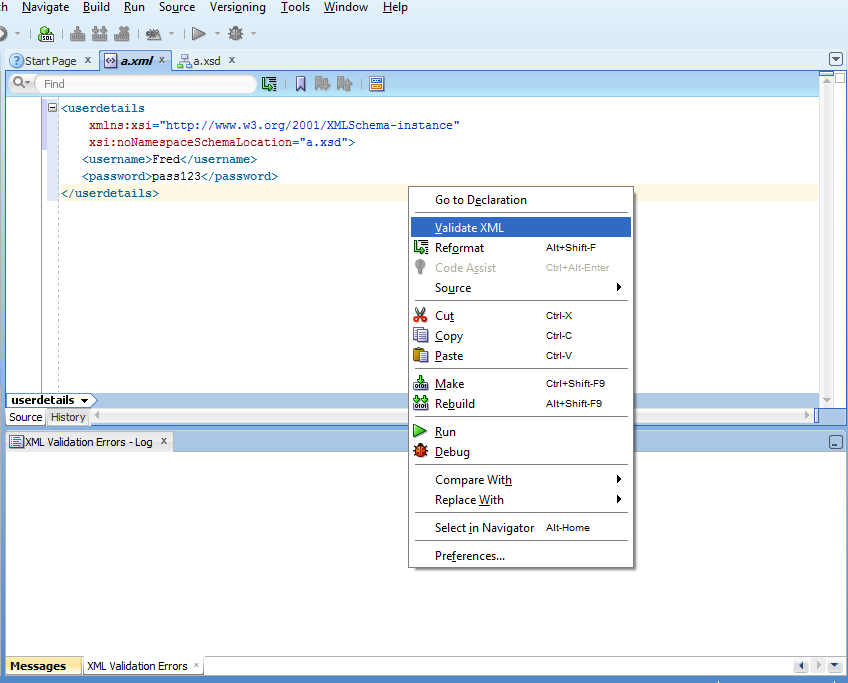848x683 pixels.
Task: Collapse the userdetails element fold
Action: [x=52, y=108]
